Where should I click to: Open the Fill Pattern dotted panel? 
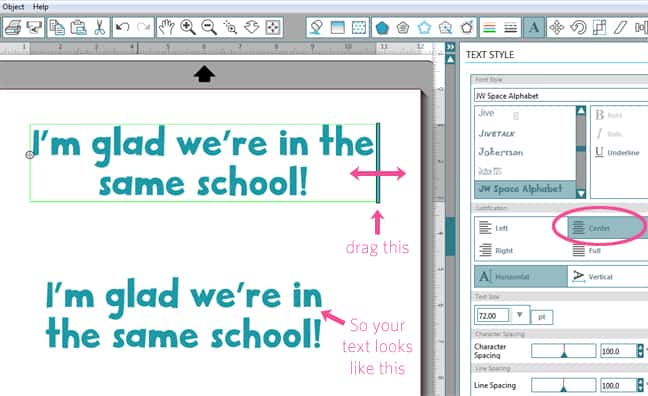tap(358, 28)
